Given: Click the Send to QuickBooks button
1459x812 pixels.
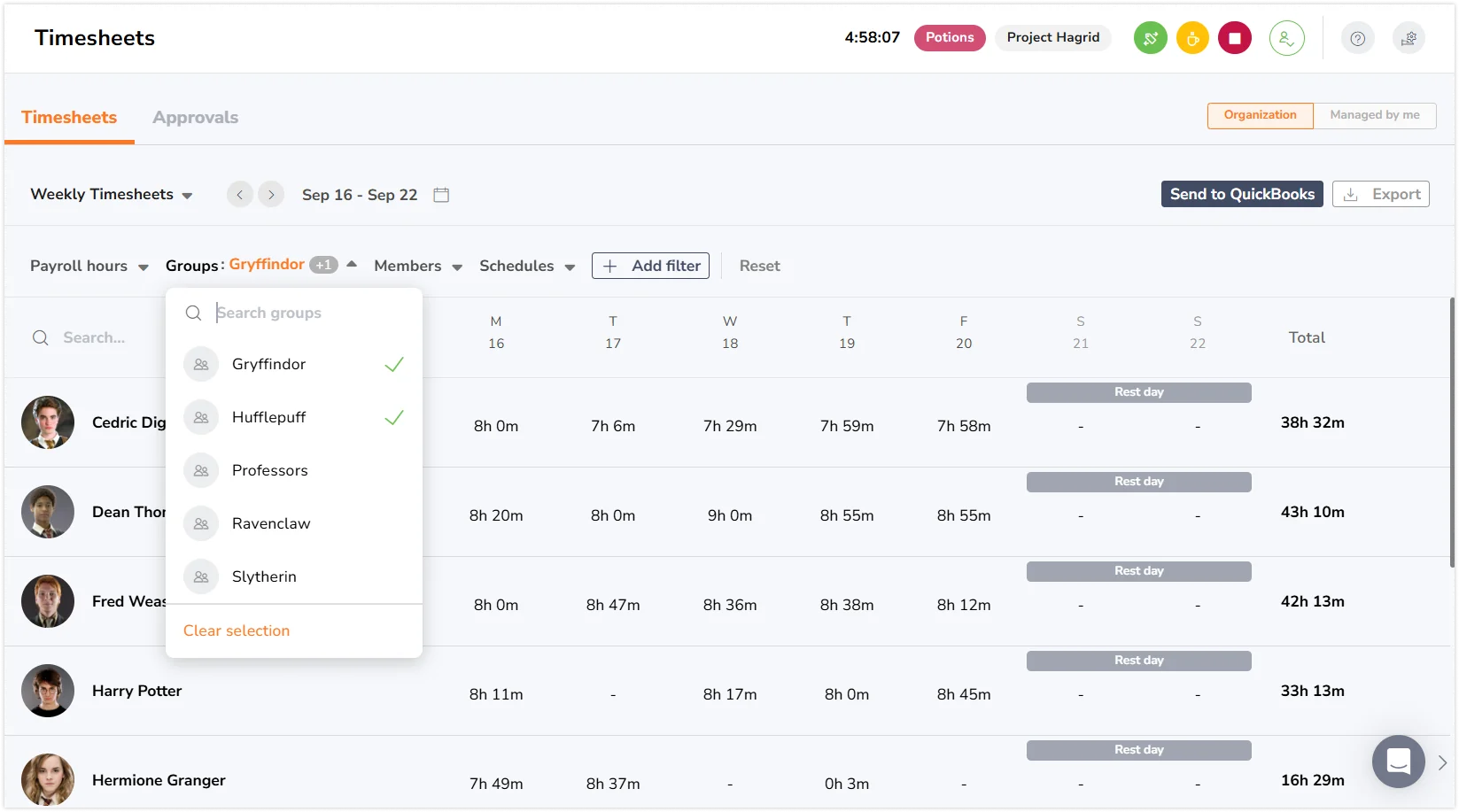Looking at the screenshot, I should click(1241, 194).
